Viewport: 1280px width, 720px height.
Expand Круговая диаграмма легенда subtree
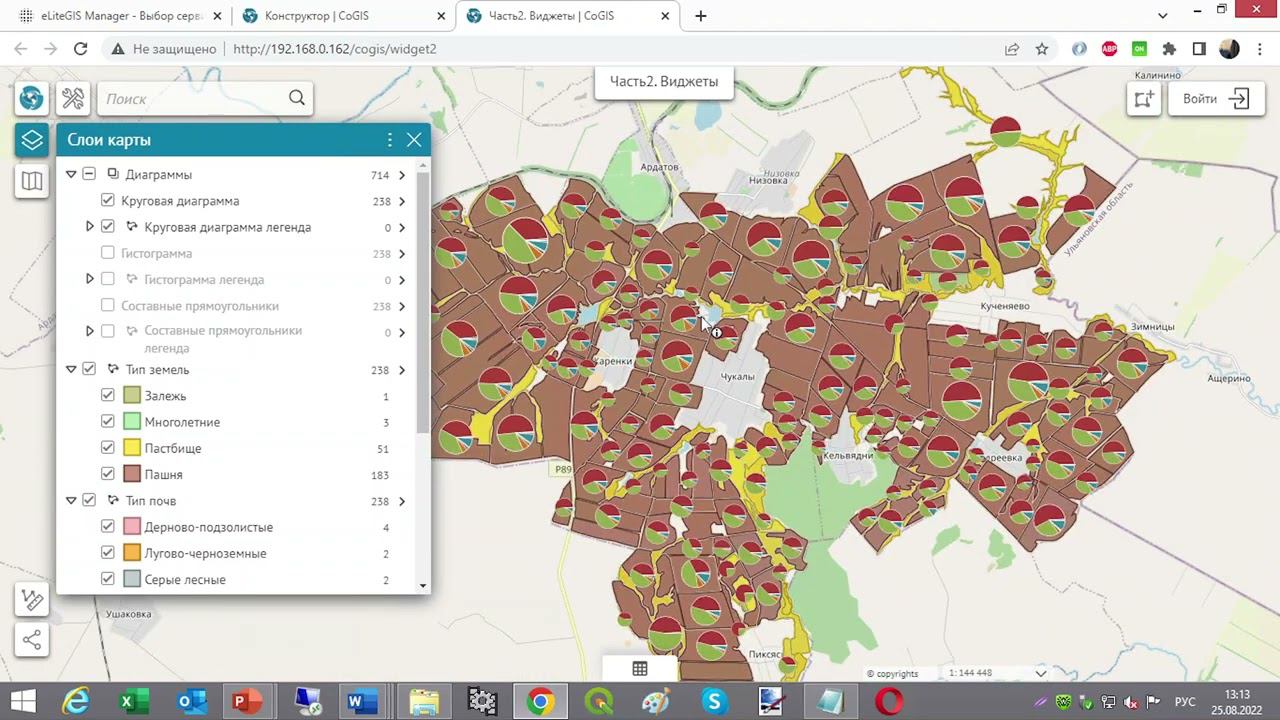point(90,227)
